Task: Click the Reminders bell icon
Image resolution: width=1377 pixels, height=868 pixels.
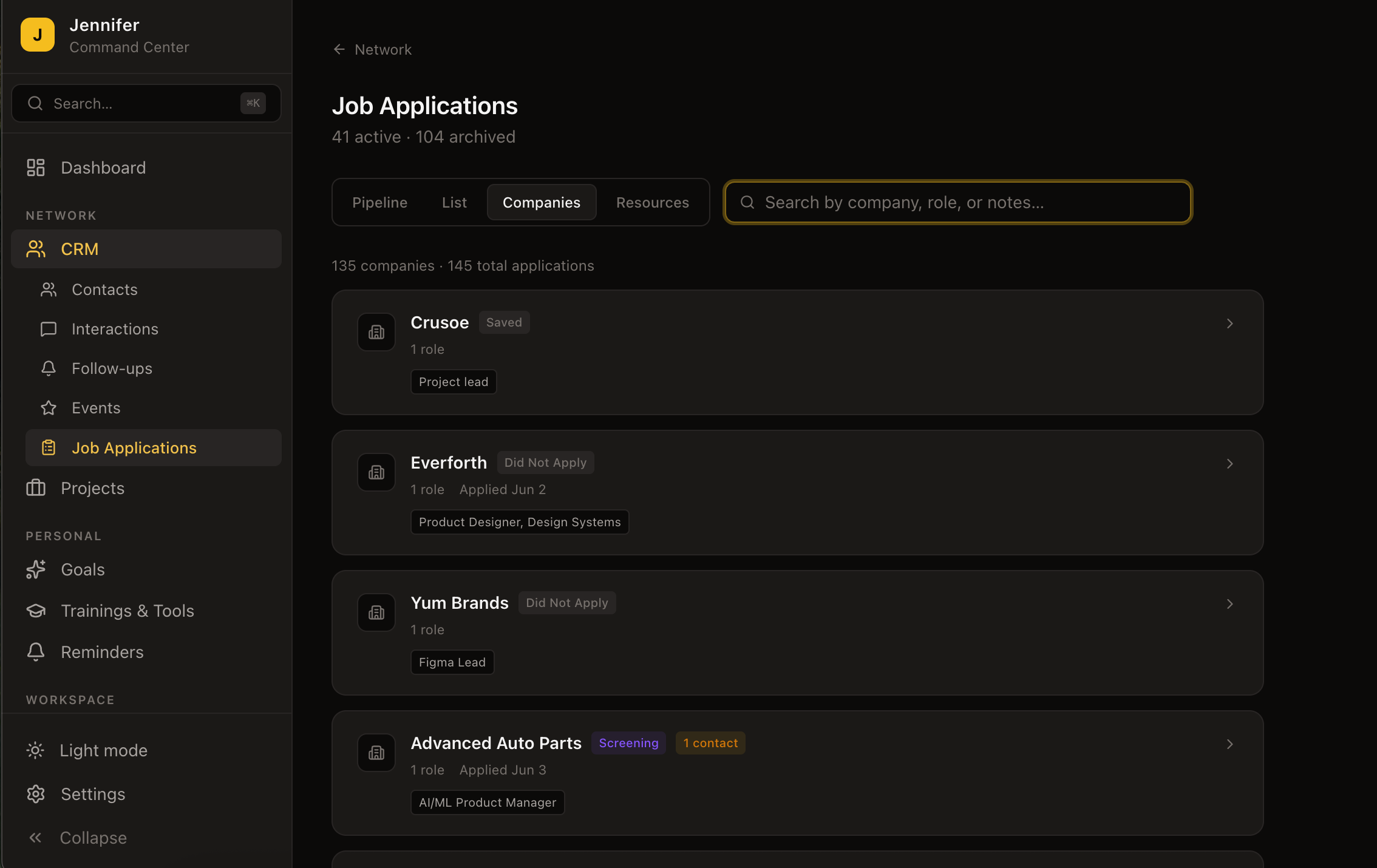Action: (36, 652)
